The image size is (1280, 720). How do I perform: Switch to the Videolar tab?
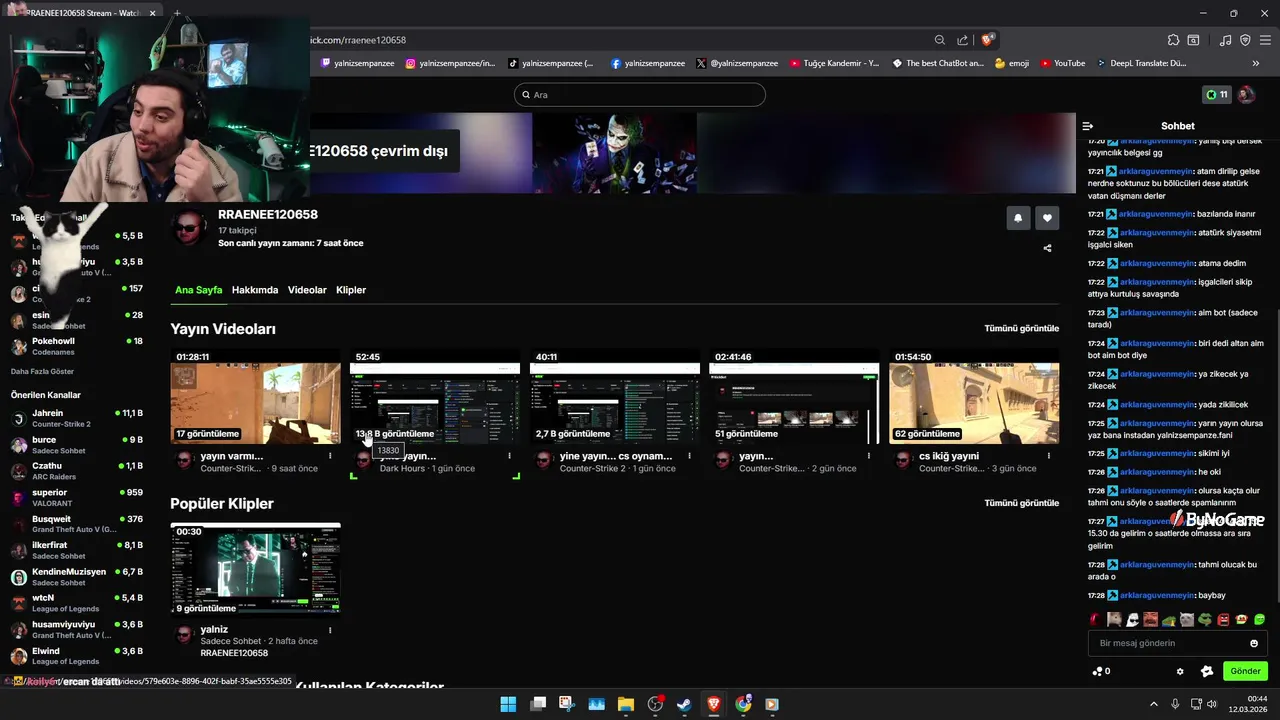point(307,290)
